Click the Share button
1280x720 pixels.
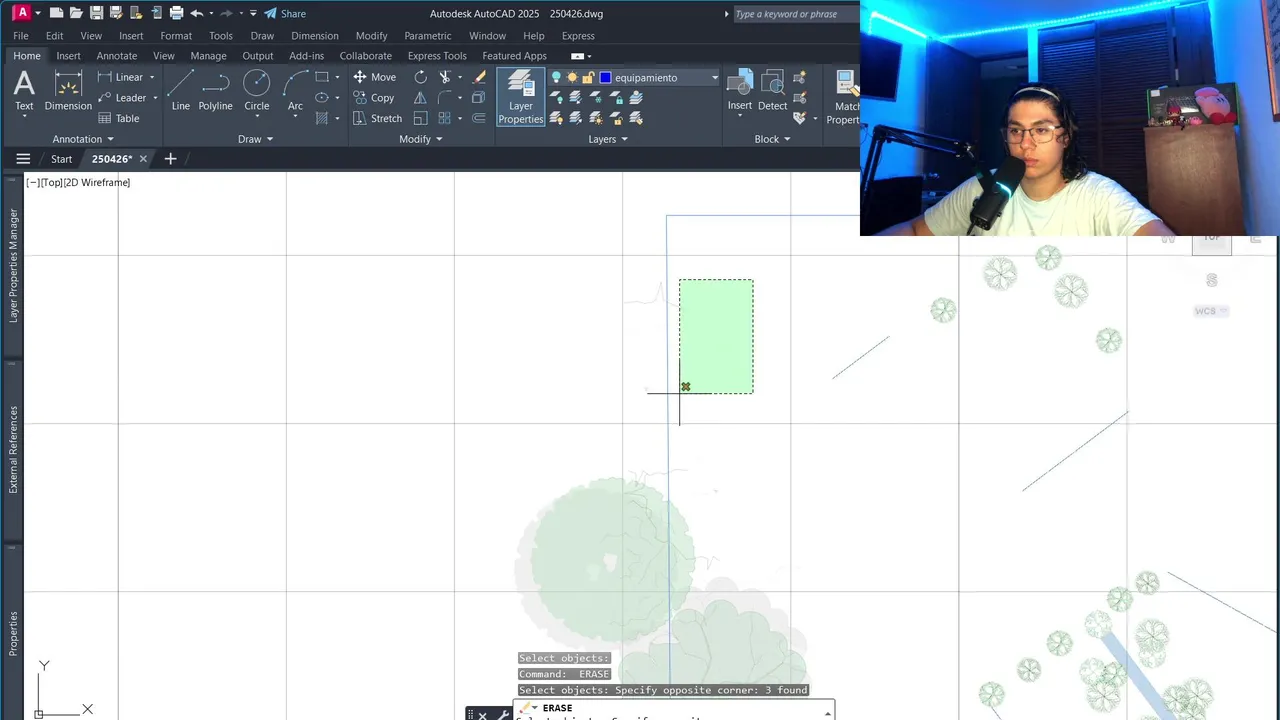285,13
